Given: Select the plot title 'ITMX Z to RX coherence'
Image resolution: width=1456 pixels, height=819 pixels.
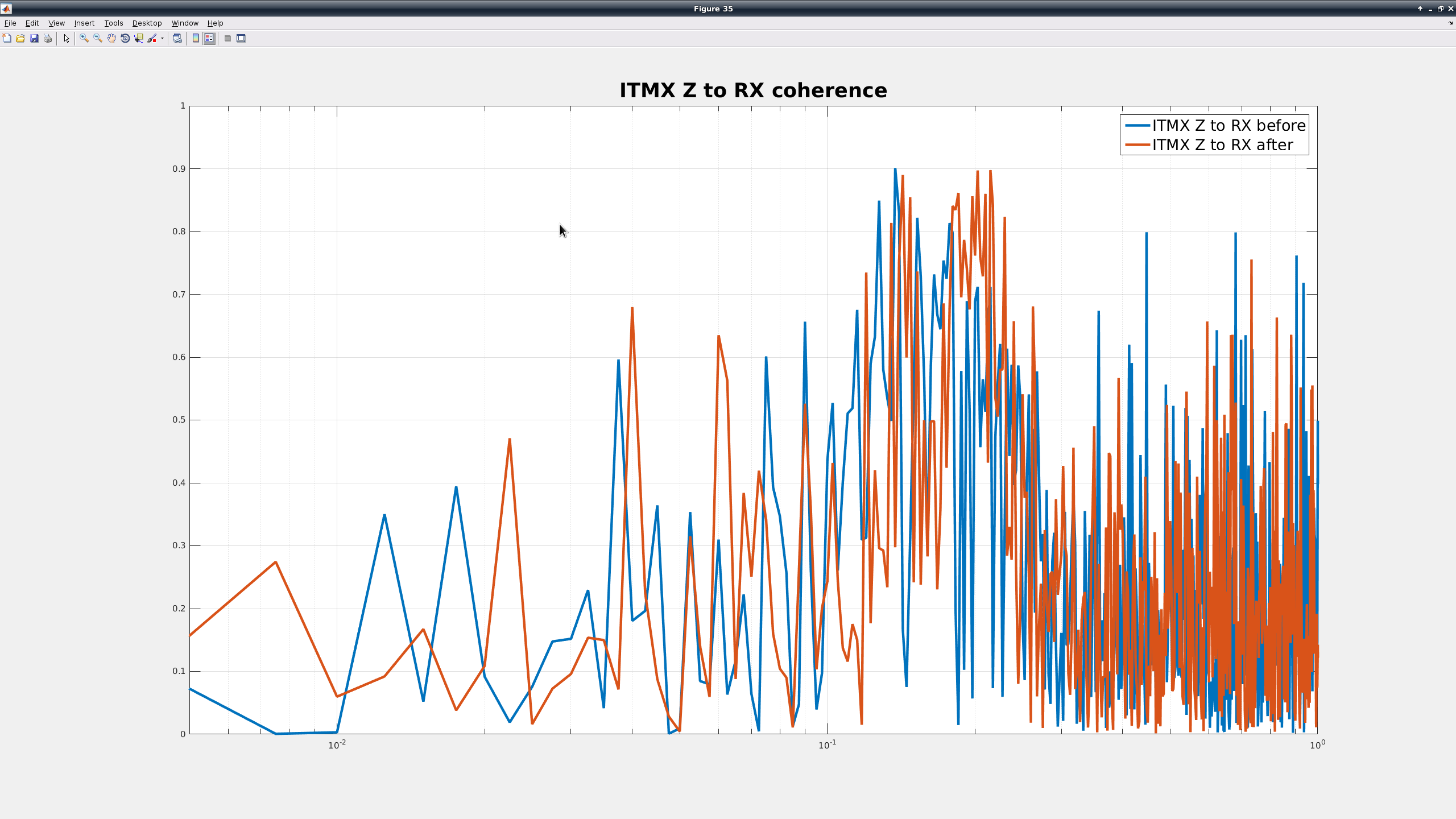Looking at the screenshot, I should 753,90.
